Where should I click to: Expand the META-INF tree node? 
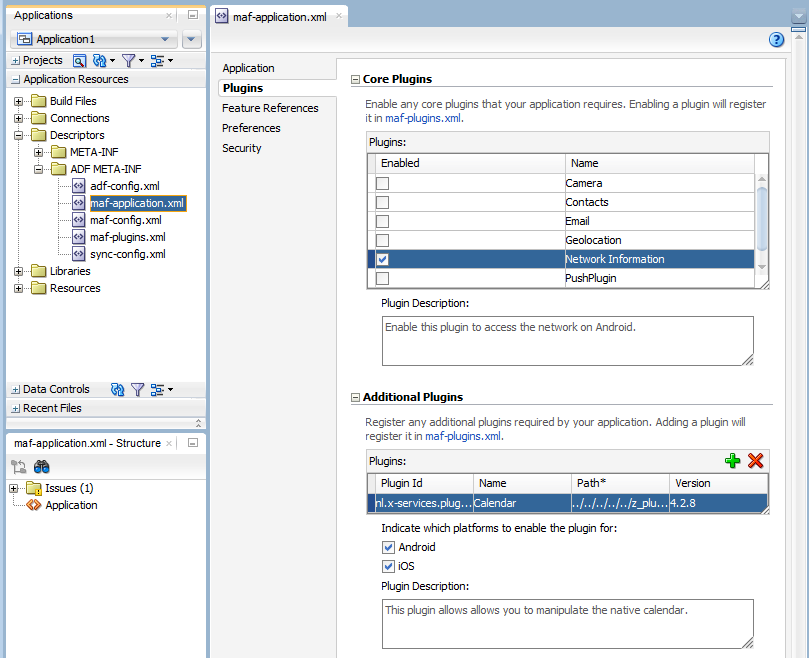[x=38, y=152]
